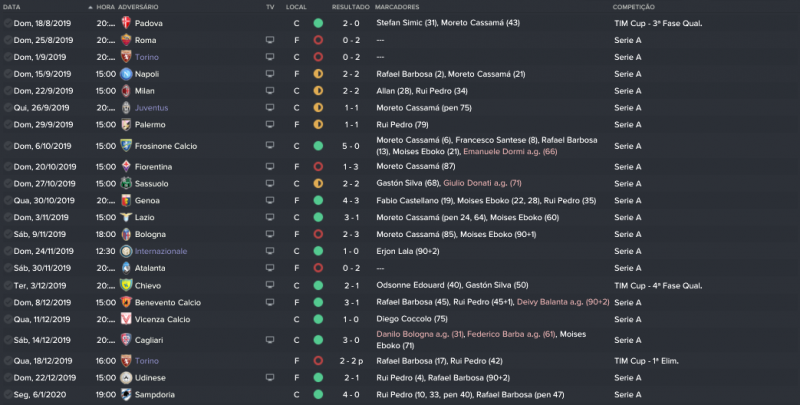The height and width of the screenshot is (405, 800).
Task: Click the Chievo club badge
Action: point(126,283)
